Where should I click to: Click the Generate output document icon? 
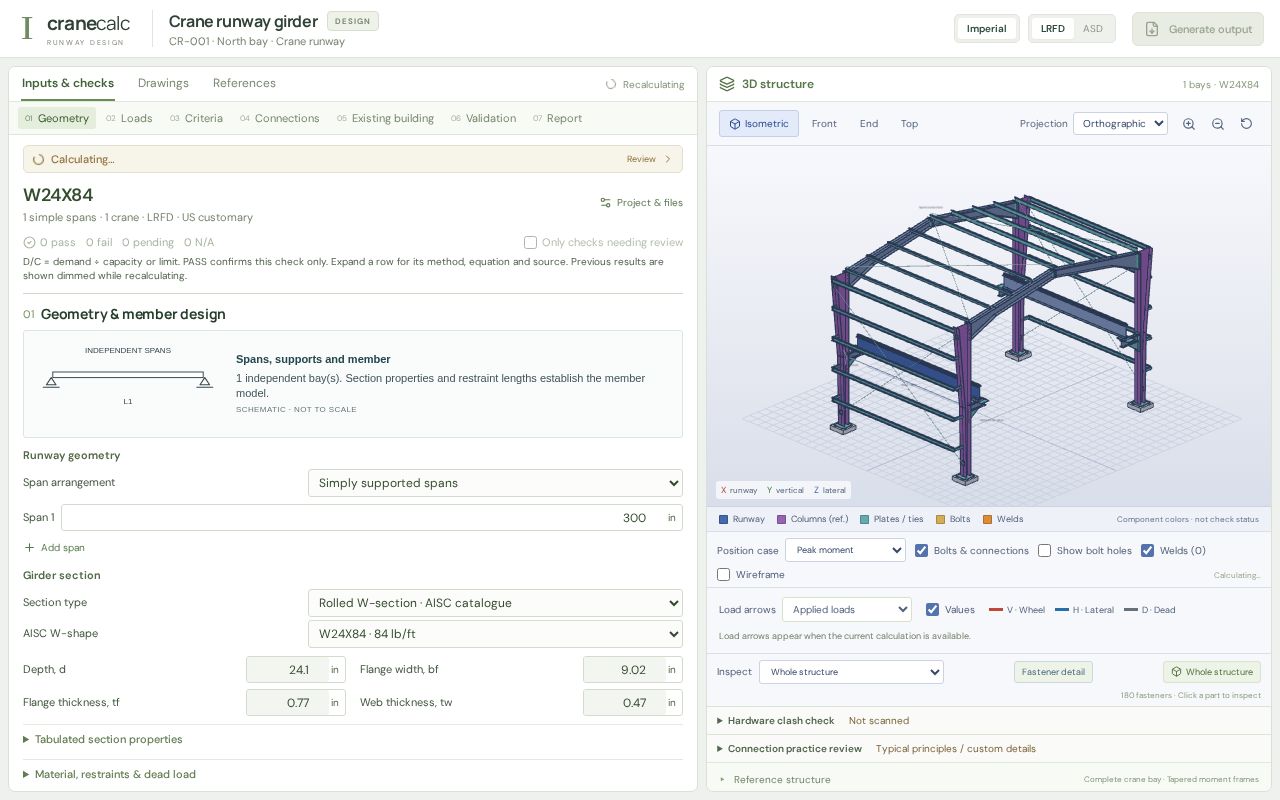(x=1152, y=29)
